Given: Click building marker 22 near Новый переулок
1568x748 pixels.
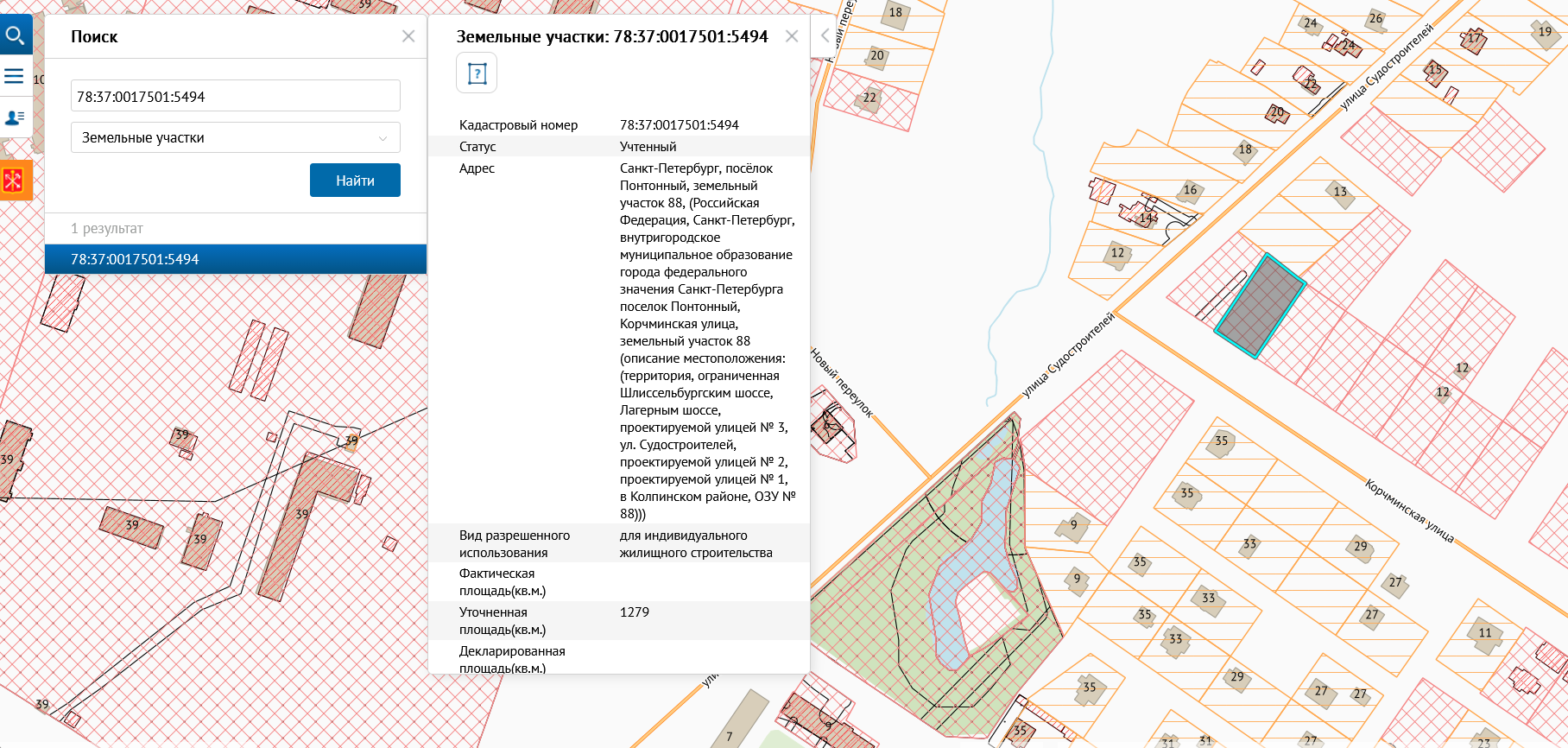Looking at the screenshot, I should [869, 98].
